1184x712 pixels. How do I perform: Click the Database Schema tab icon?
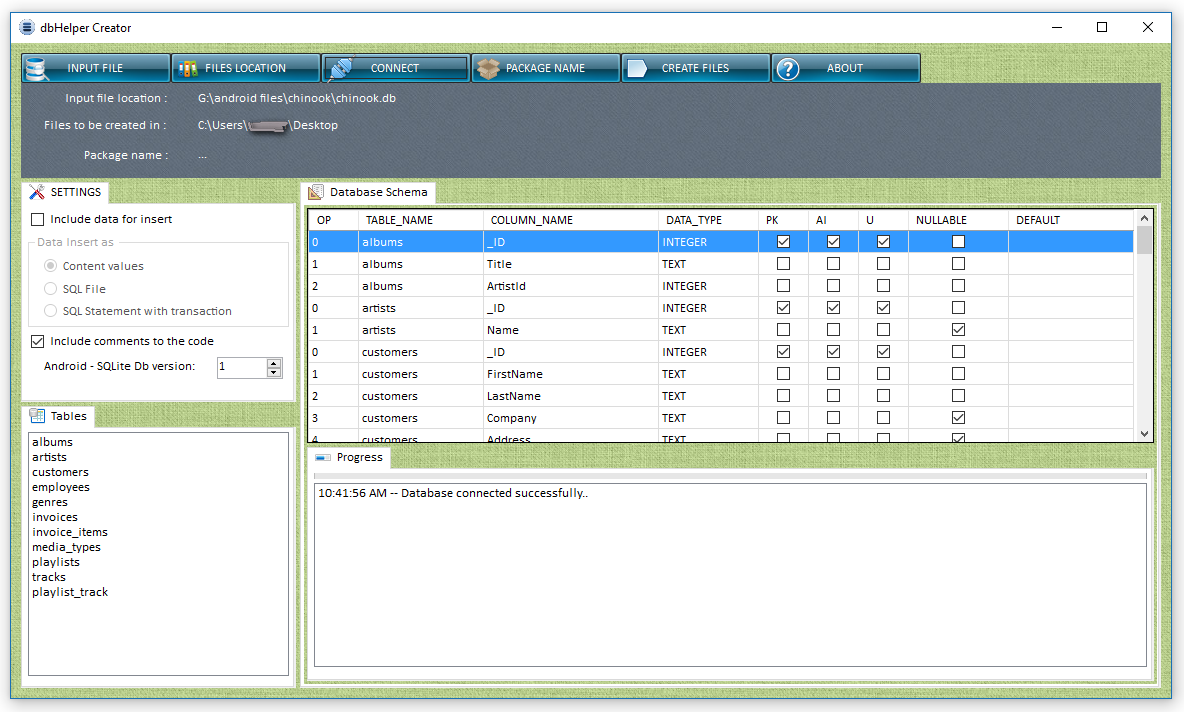(x=316, y=193)
